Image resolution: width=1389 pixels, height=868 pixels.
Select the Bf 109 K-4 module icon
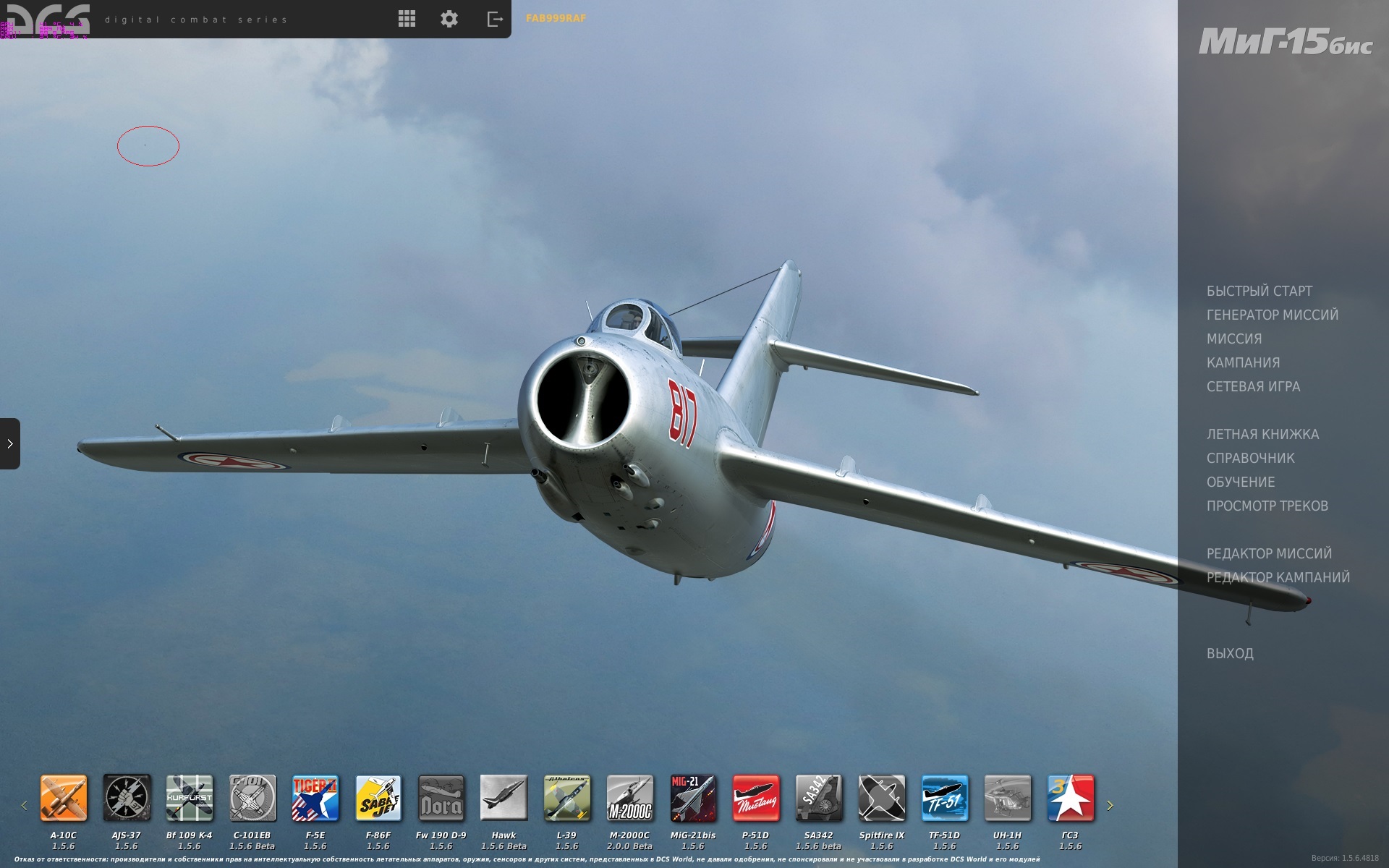point(190,798)
